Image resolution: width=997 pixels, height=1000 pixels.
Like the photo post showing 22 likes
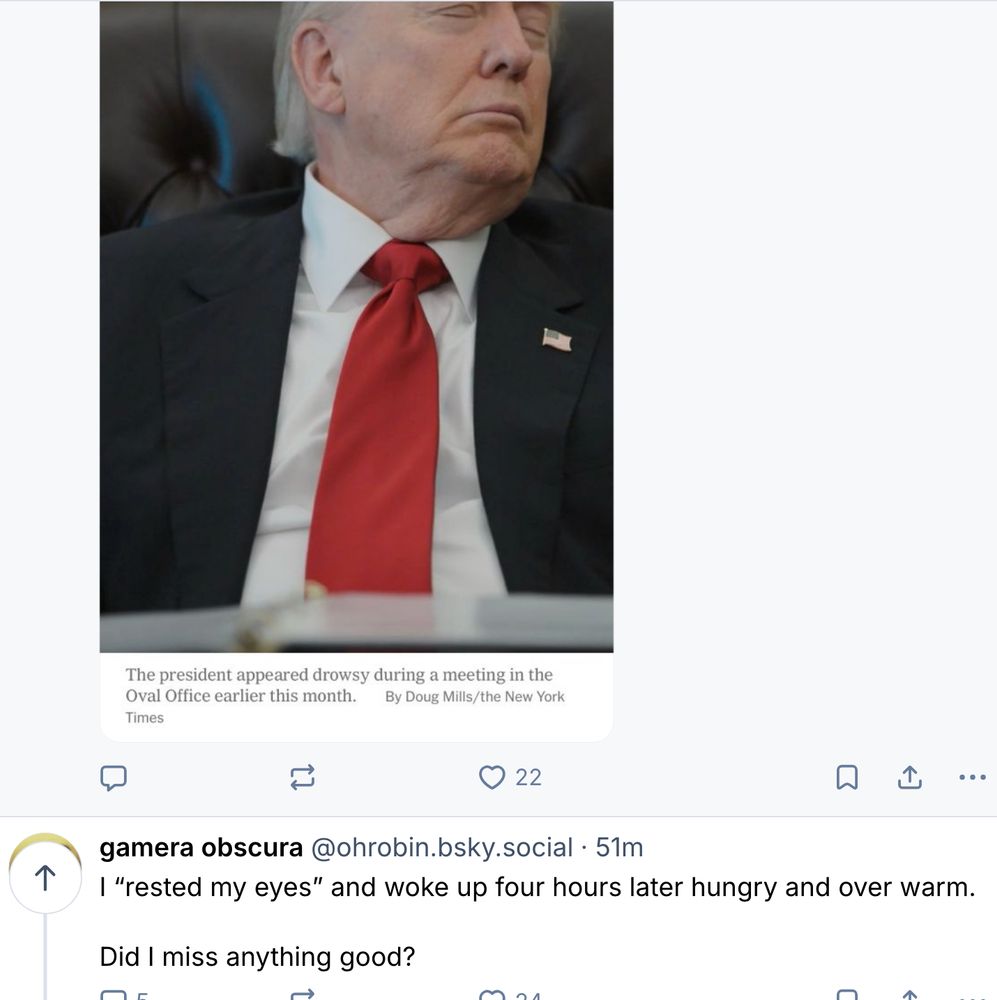[x=492, y=777]
